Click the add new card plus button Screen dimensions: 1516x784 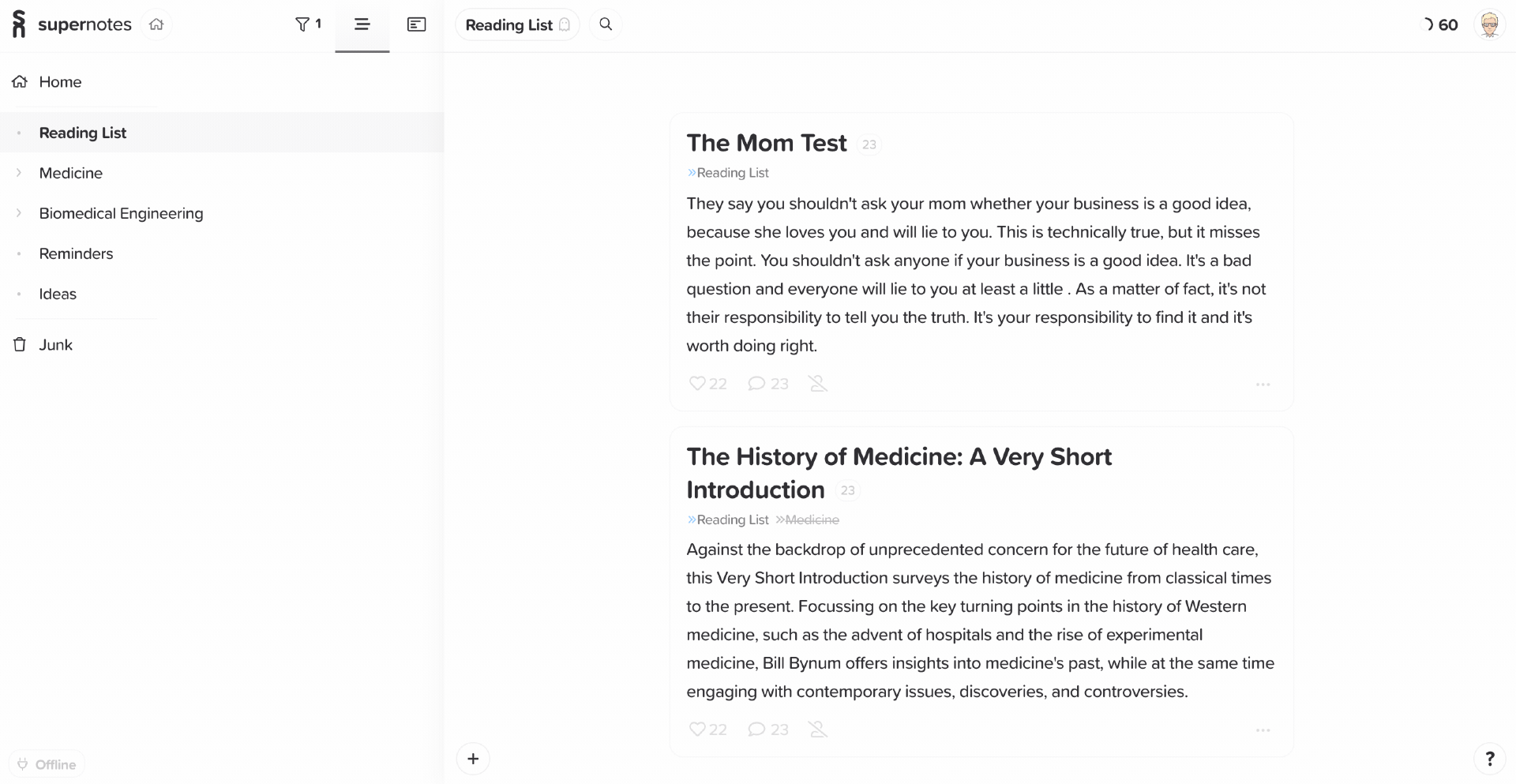tap(473, 759)
